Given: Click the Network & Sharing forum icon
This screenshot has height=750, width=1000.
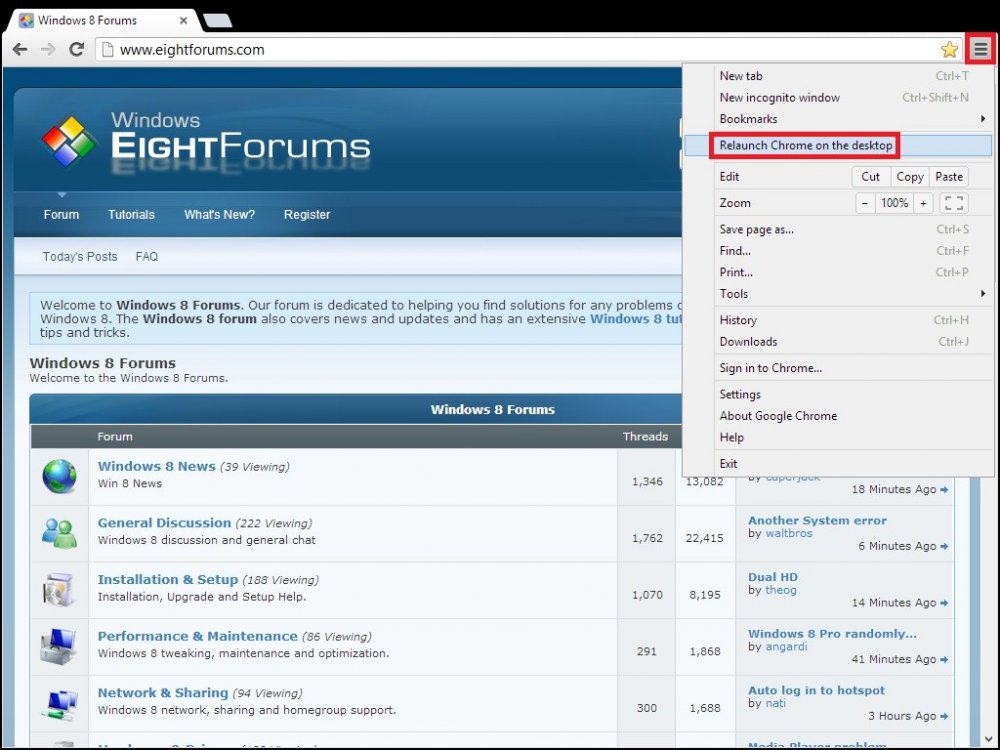Looking at the screenshot, I should (x=59, y=703).
